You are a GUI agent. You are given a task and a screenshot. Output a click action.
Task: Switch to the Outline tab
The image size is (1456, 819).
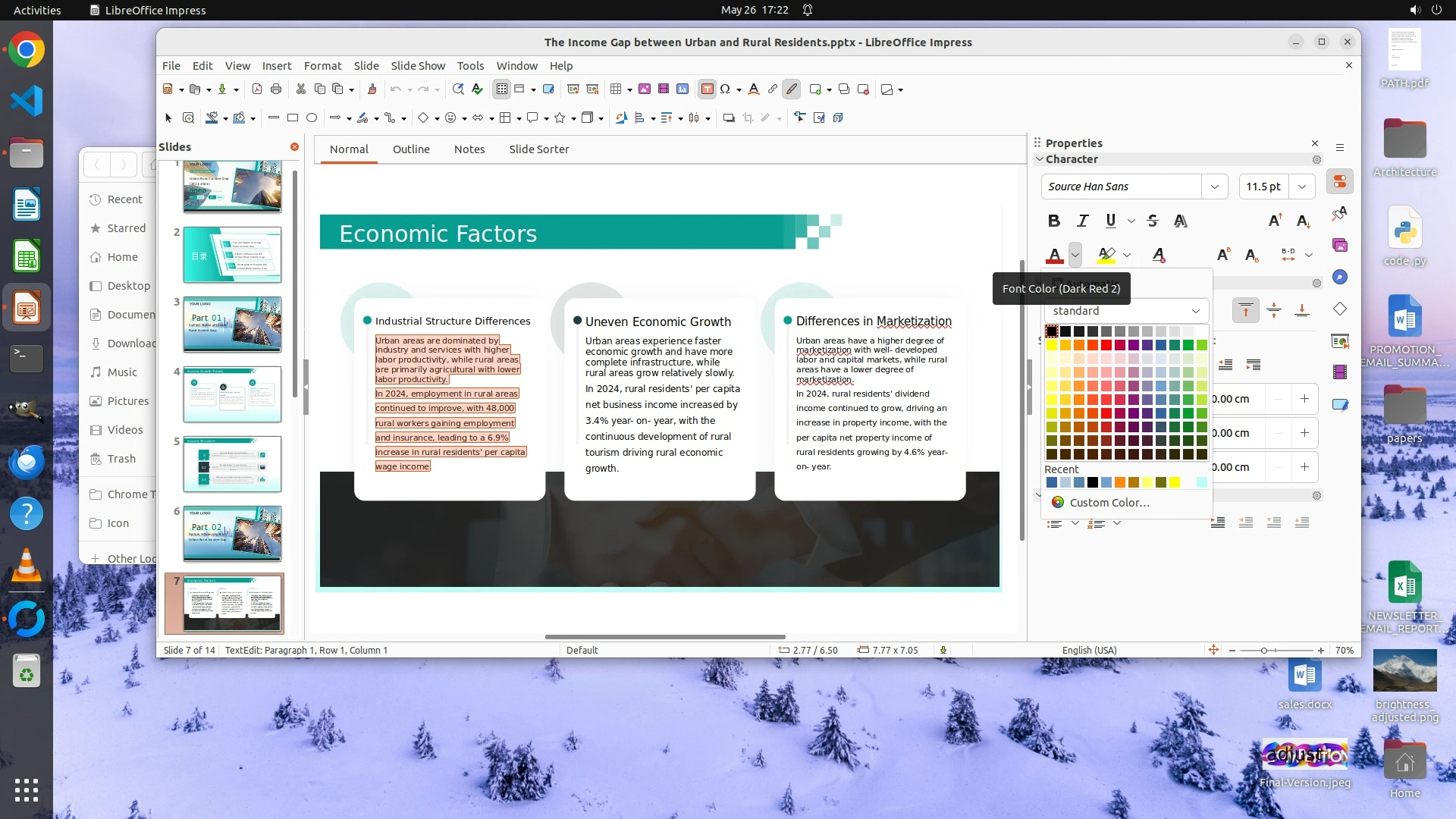click(411, 149)
